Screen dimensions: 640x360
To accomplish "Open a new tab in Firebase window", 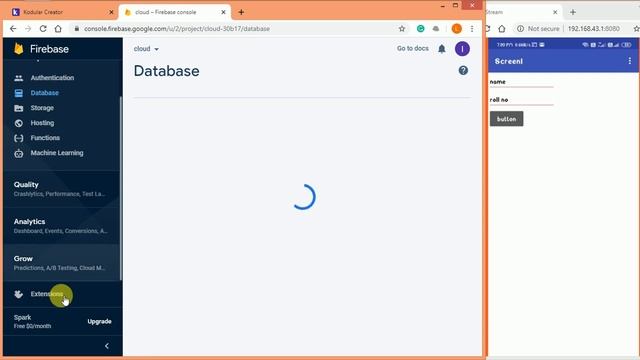I will (241, 12).
